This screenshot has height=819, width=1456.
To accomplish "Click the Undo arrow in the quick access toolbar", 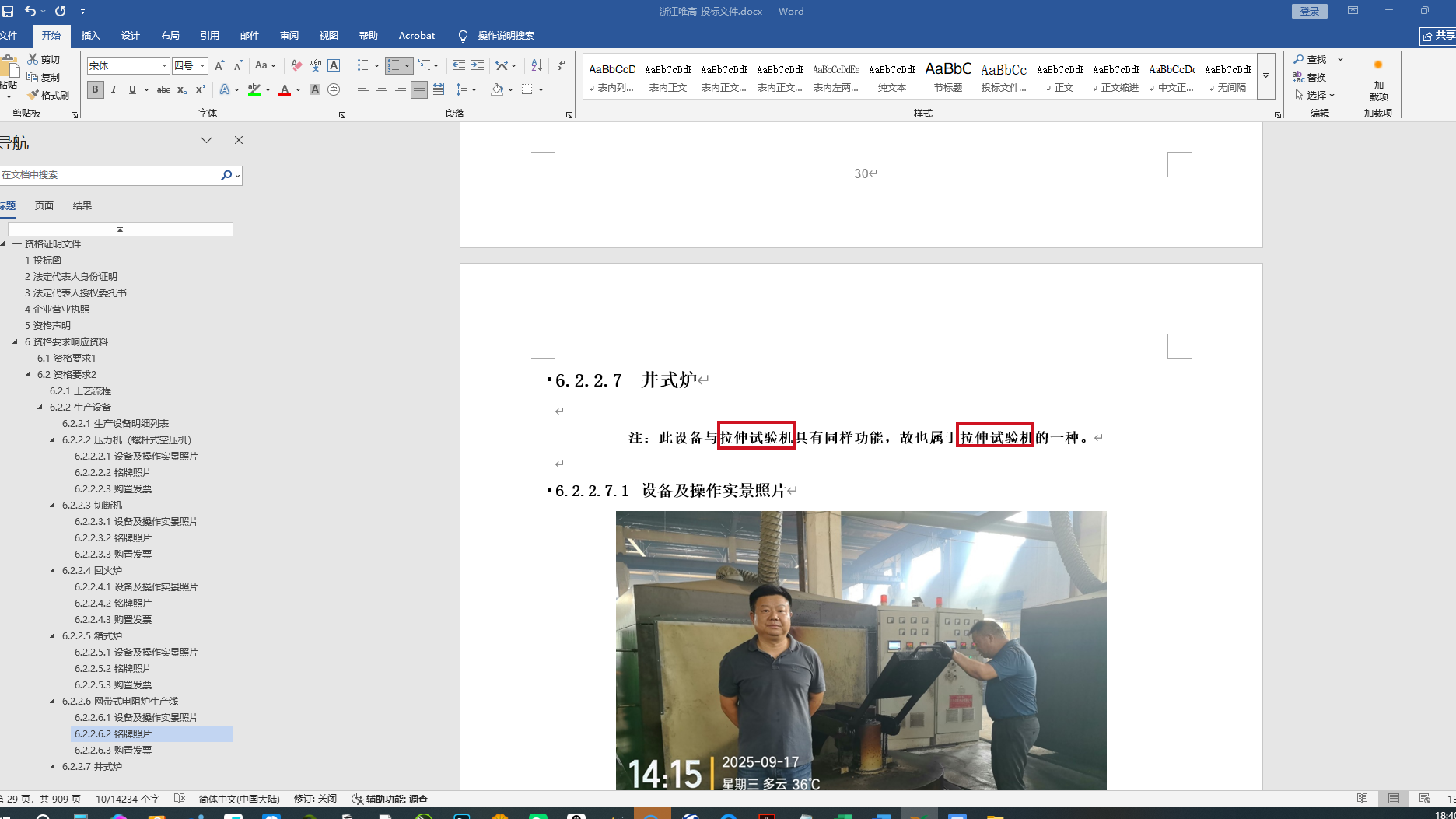I will 30,11.
